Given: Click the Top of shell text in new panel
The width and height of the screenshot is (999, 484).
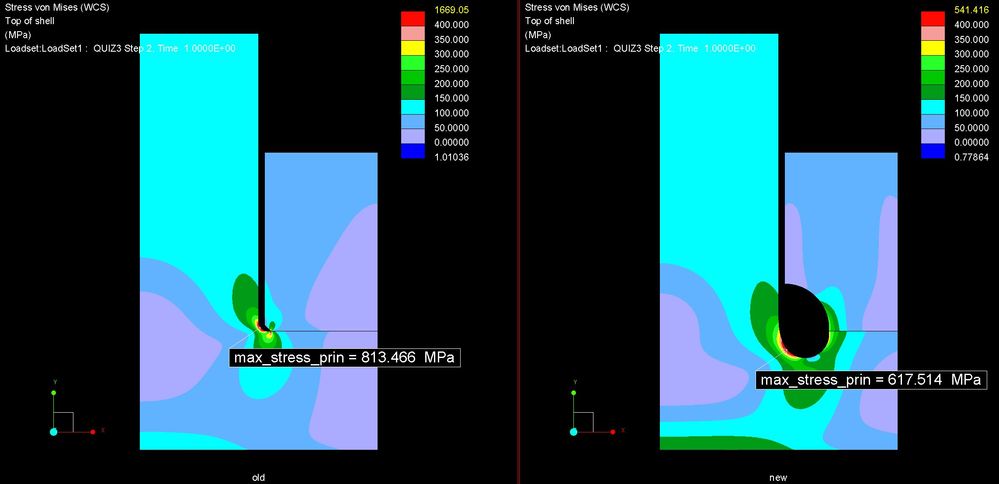Looking at the screenshot, I should pos(548,21).
